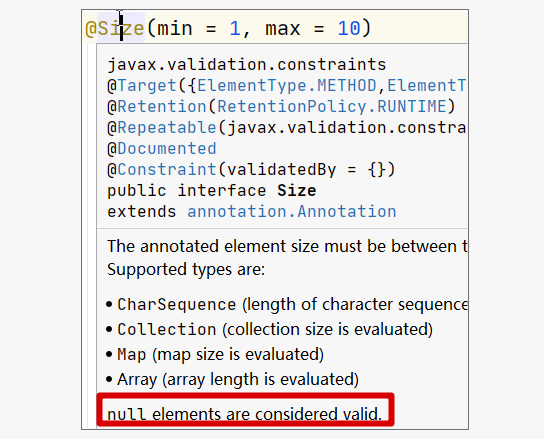Image resolution: width=544 pixels, height=439 pixels.
Task: Click the partially visible second ElementType link
Action: pos(427,85)
